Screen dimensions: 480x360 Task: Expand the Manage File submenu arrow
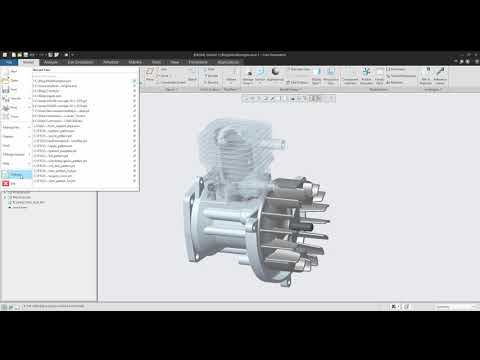coord(29,127)
